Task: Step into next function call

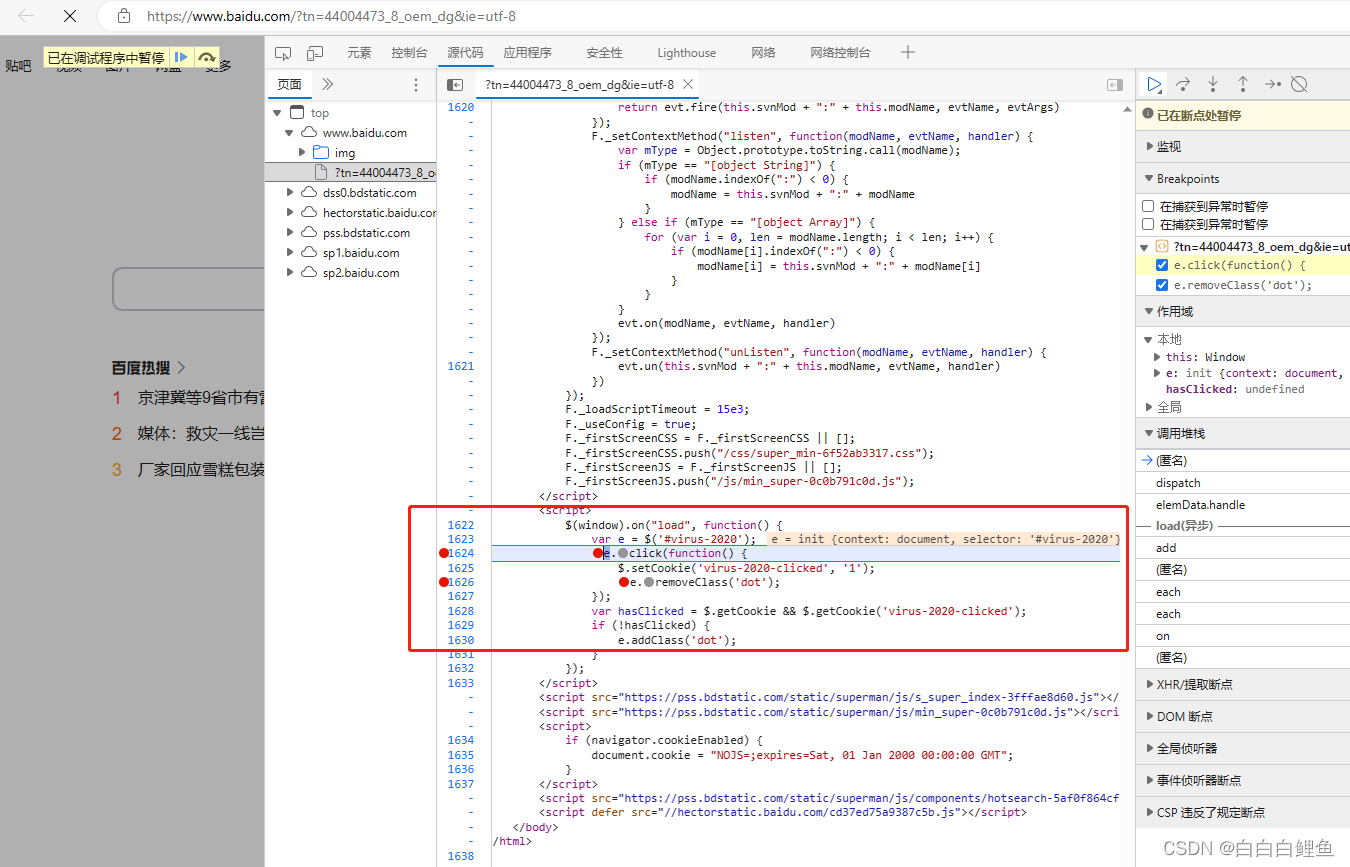Action: (x=1213, y=84)
